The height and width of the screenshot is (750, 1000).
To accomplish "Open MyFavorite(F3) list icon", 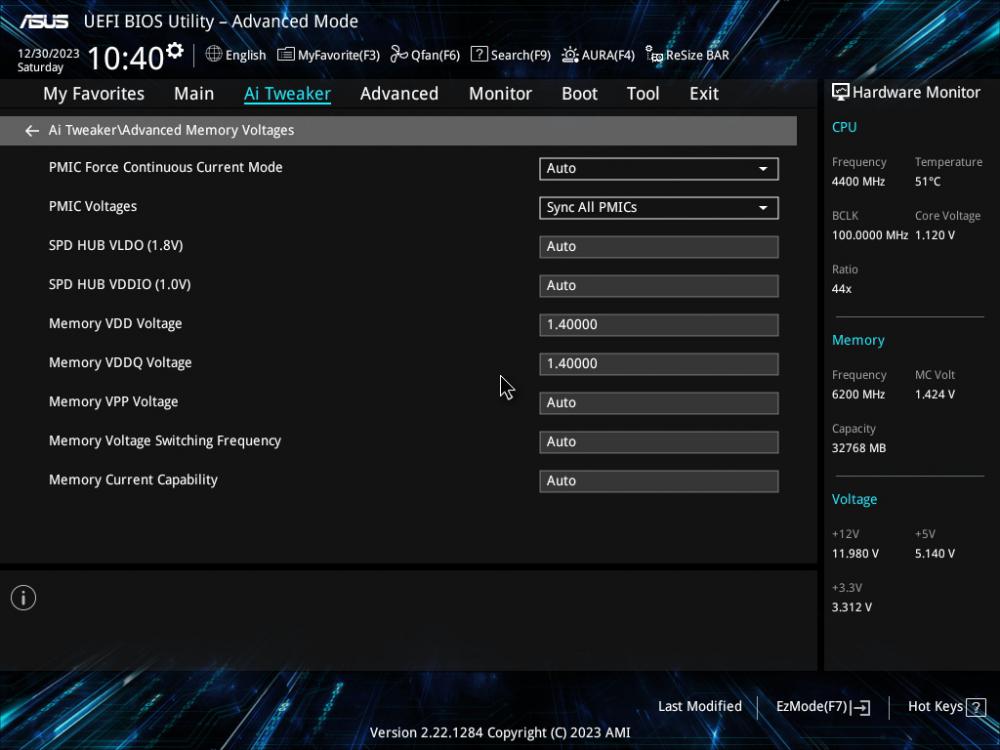I will pos(286,55).
